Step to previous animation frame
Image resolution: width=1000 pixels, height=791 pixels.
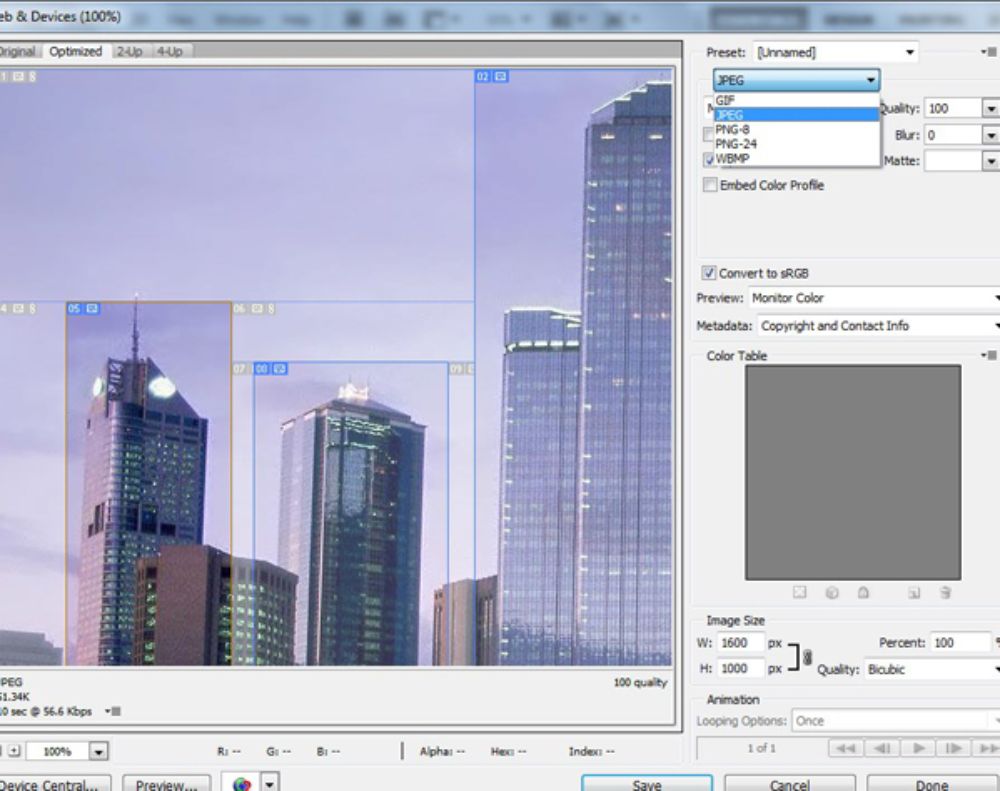(x=881, y=748)
